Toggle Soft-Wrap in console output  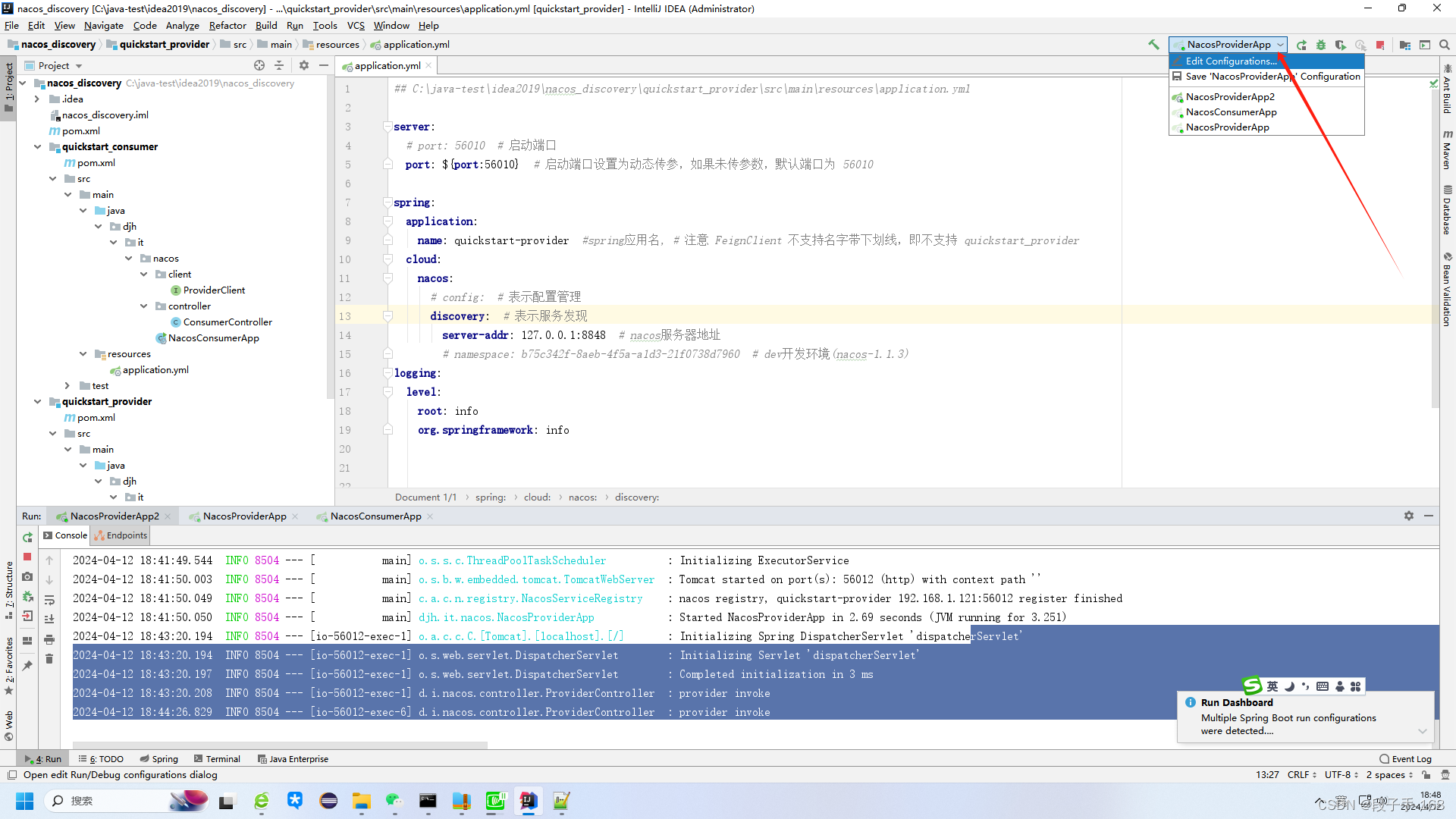49,600
